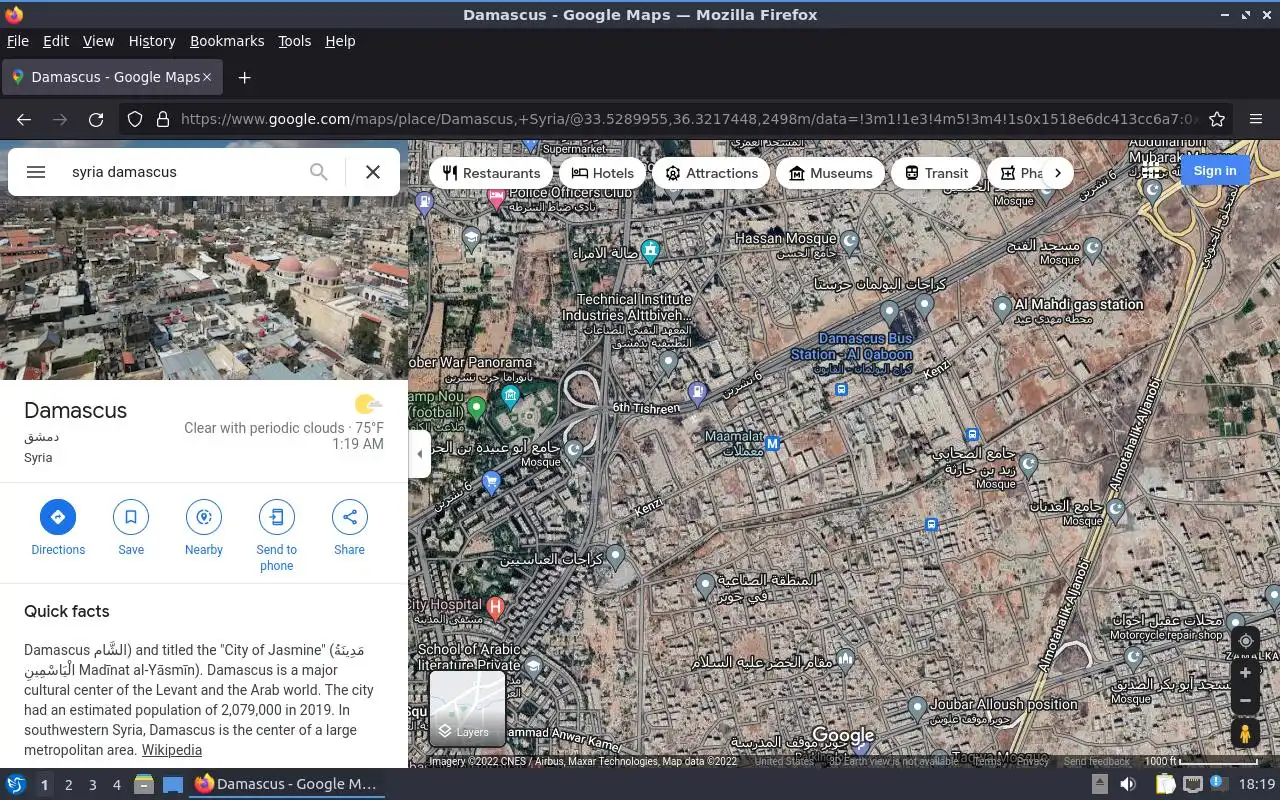This screenshot has width=1280, height=800.
Task: Open the Wikipedia link in Quick facts
Action: [x=171, y=750]
